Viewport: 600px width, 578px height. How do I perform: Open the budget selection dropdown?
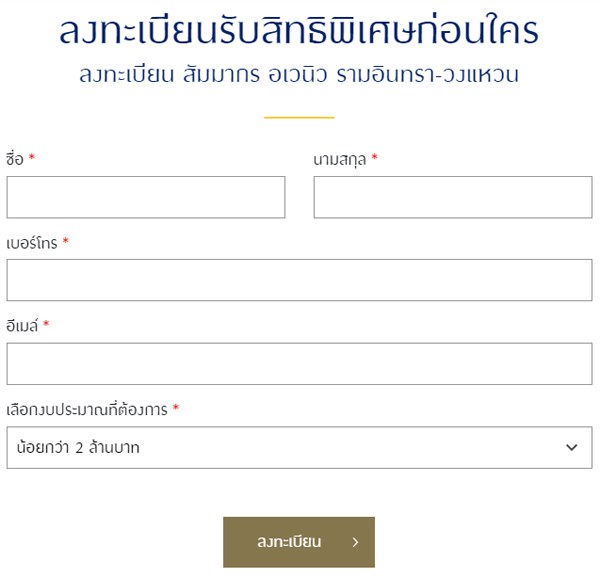pyautogui.click(x=299, y=448)
